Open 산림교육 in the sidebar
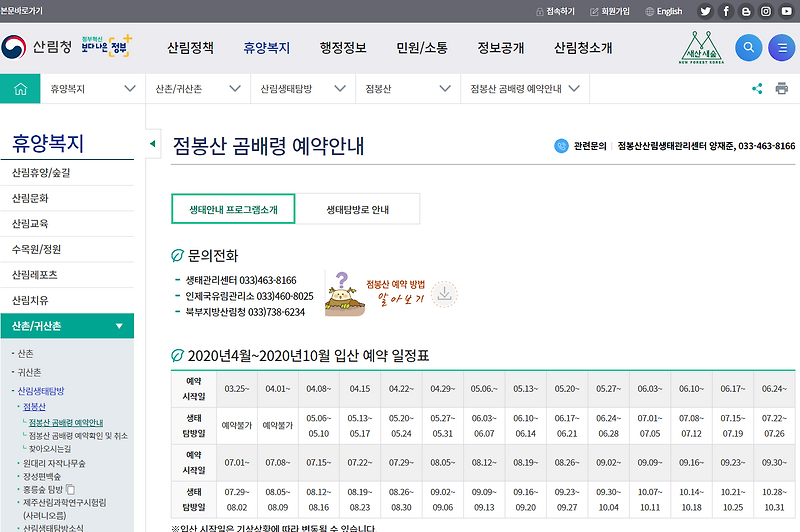 pos(67,224)
